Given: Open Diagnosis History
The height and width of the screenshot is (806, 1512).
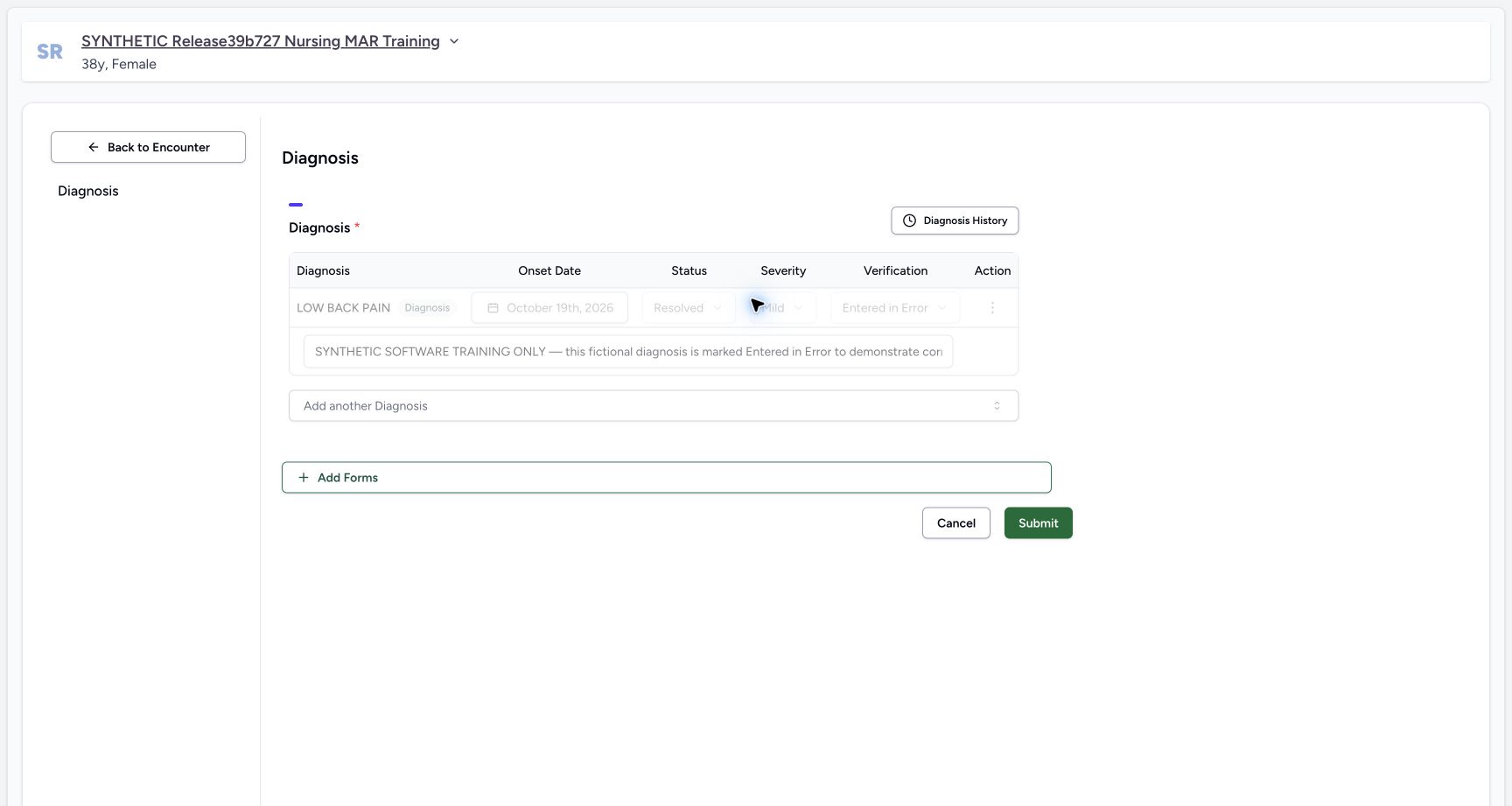Looking at the screenshot, I should point(955,221).
